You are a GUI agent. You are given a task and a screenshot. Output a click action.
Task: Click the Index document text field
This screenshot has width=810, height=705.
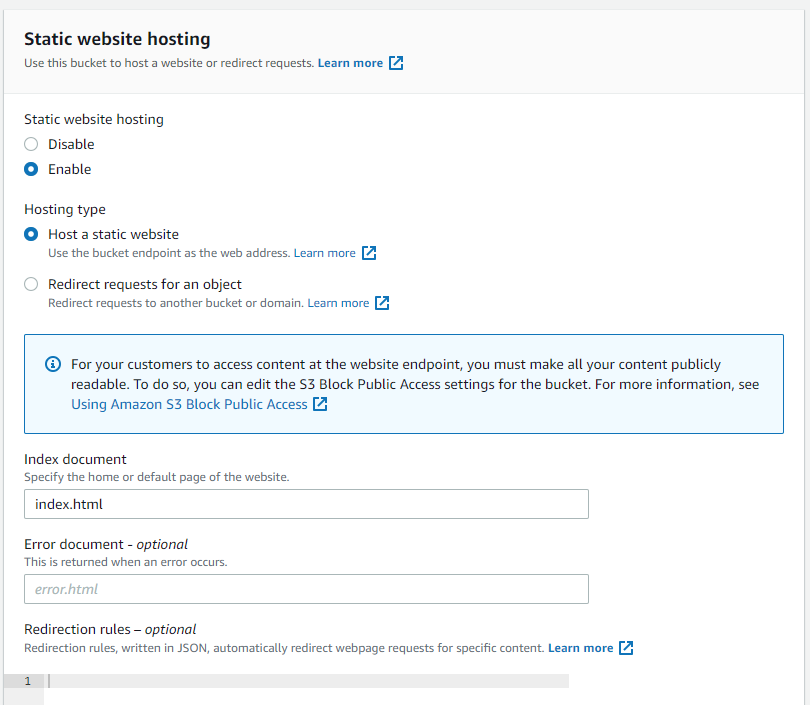(306, 504)
